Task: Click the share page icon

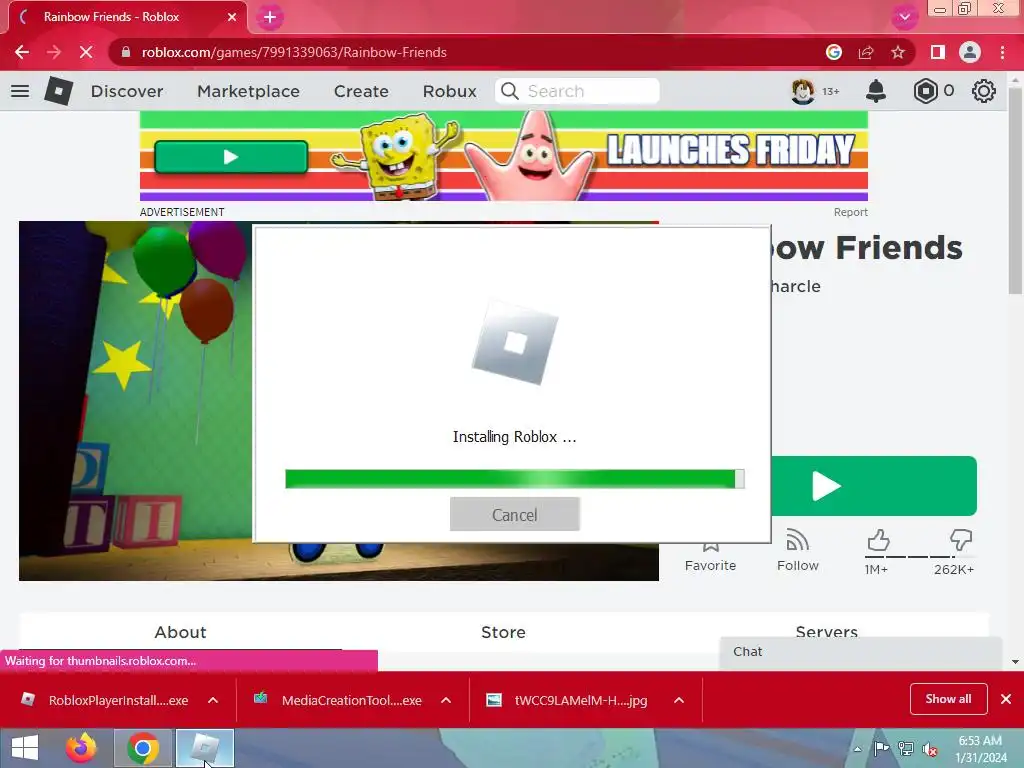Action: click(866, 52)
